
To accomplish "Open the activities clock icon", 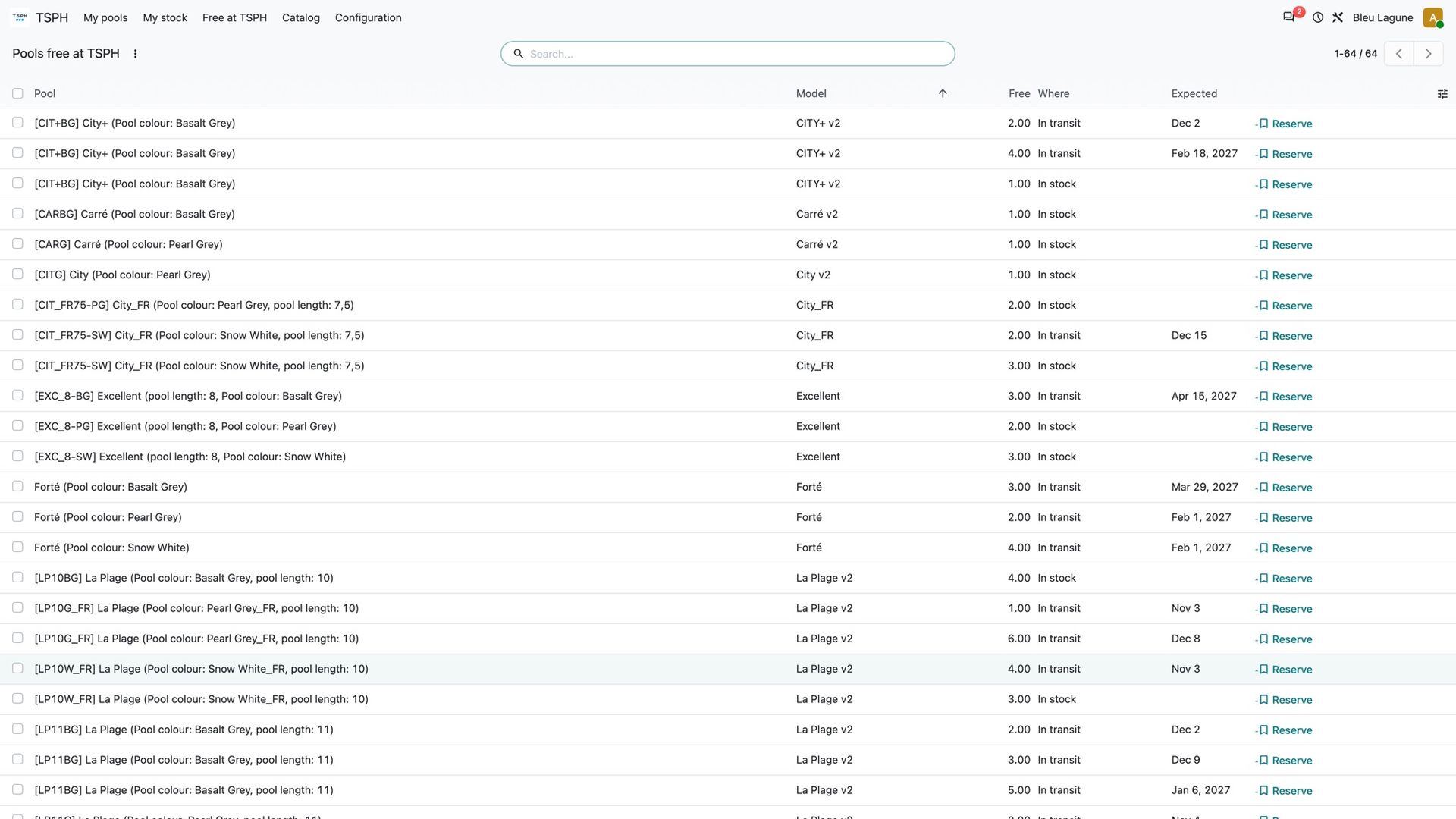I will 1318,17.
